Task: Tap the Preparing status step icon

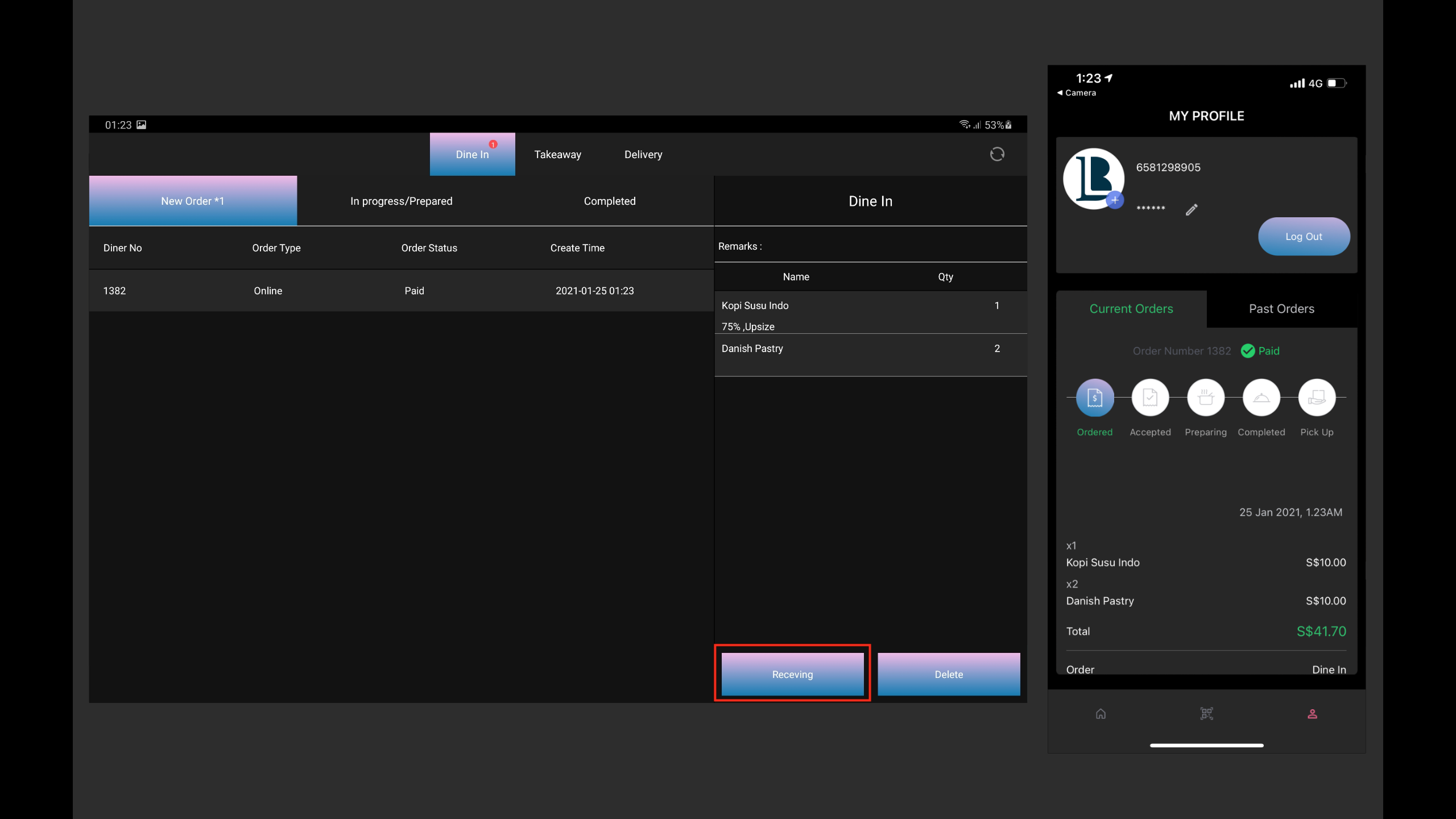Action: pos(1205,398)
